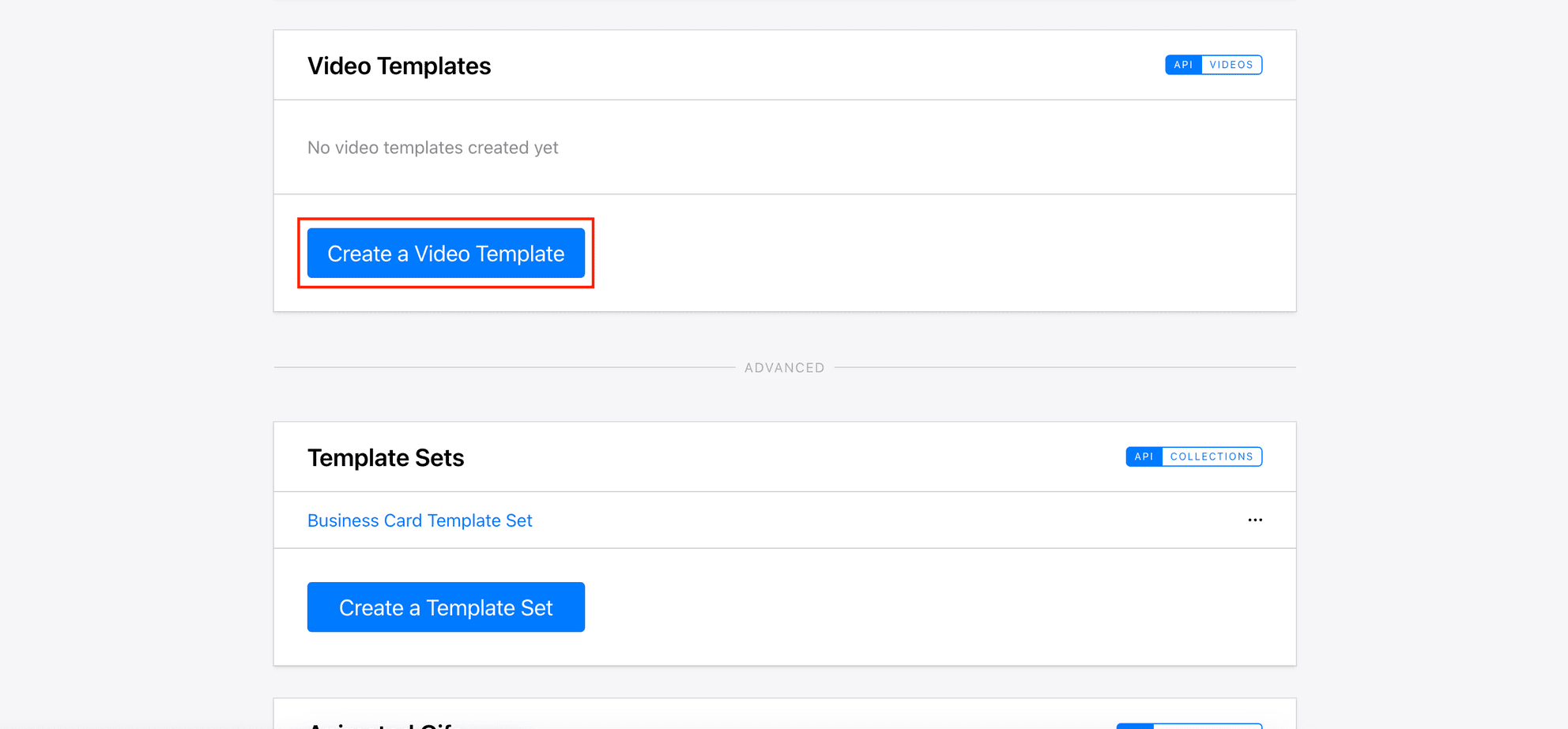The image size is (1568, 729).
Task: Select the blue API segment under Template Sets
Action: tap(1144, 457)
